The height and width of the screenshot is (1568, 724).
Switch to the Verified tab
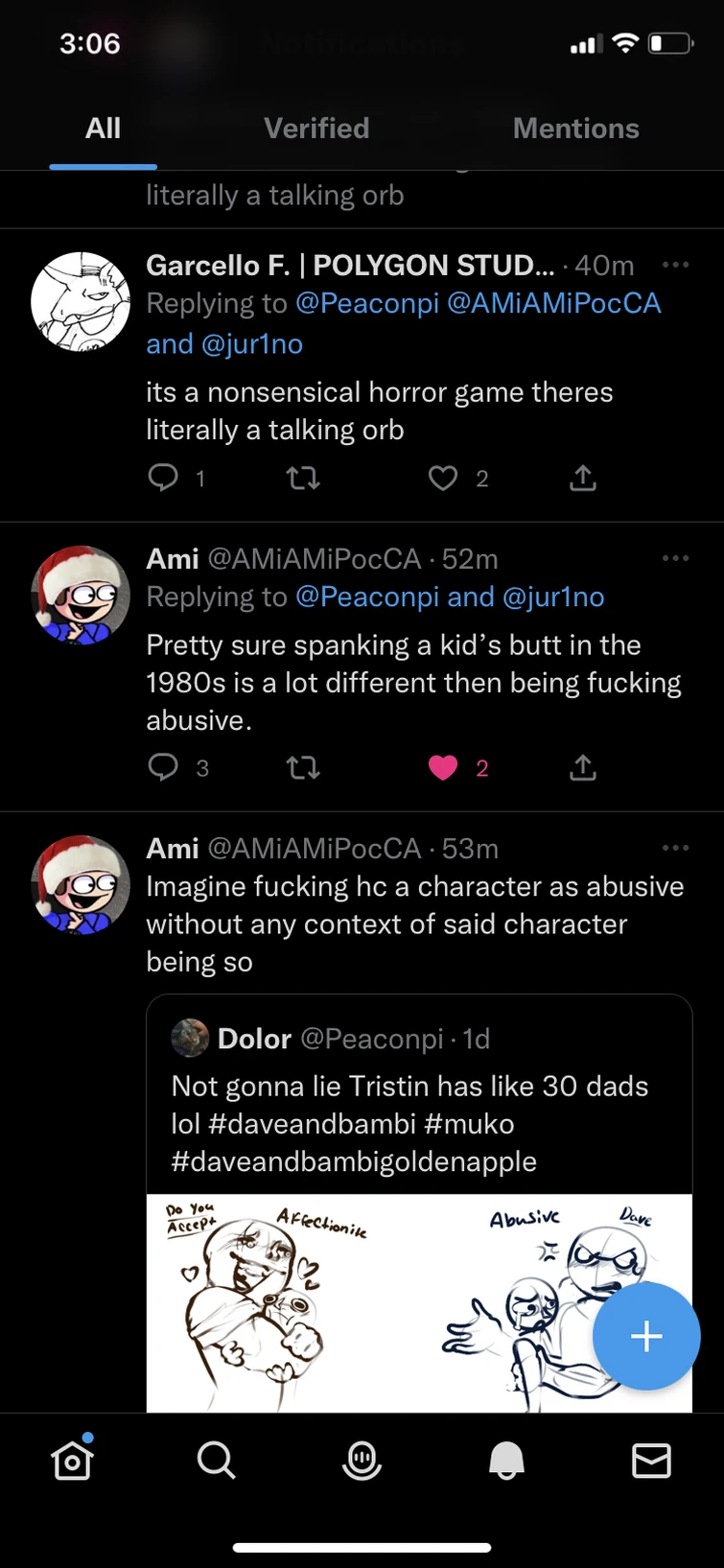(316, 129)
